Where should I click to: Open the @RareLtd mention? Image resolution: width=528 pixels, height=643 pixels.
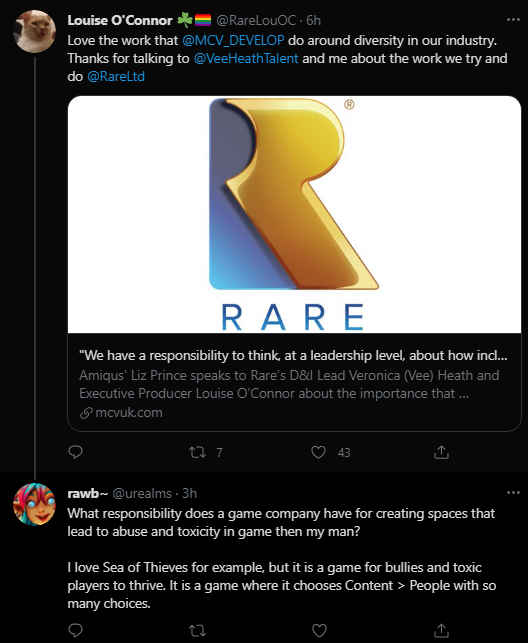[116, 76]
